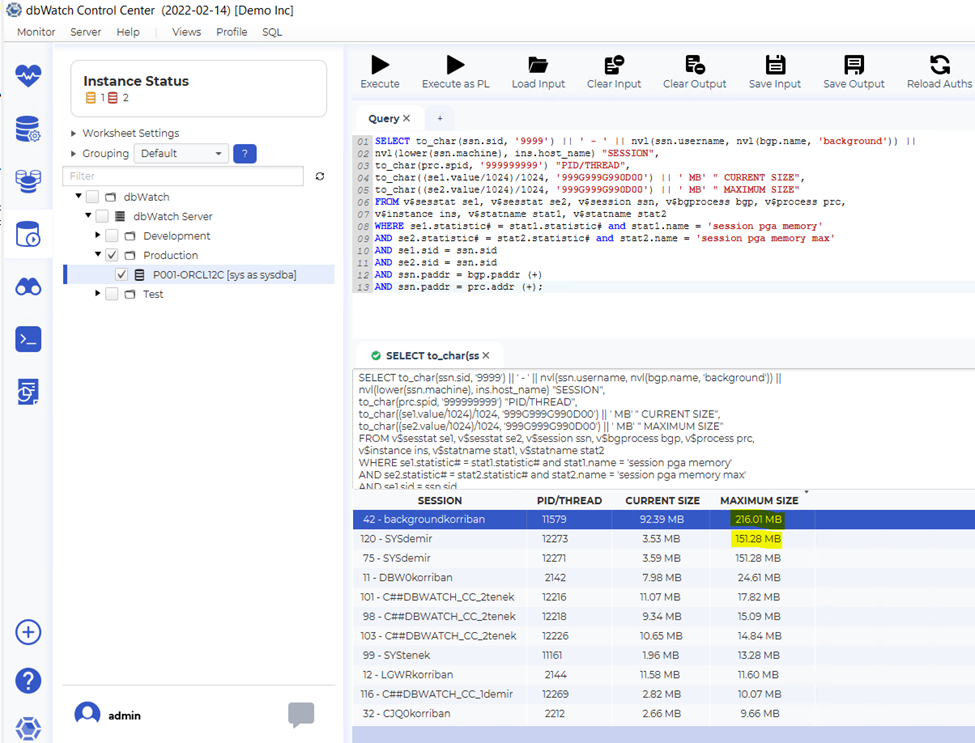The height and width of the screenshot is (743, 975).
Task: Check the Test group checkbox
Action: [112, 294]
